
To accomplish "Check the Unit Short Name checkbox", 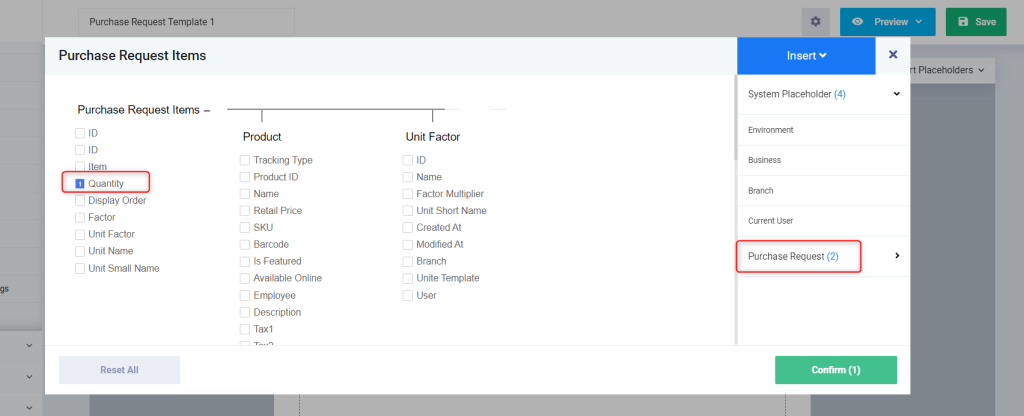I will tap(408, 210).
